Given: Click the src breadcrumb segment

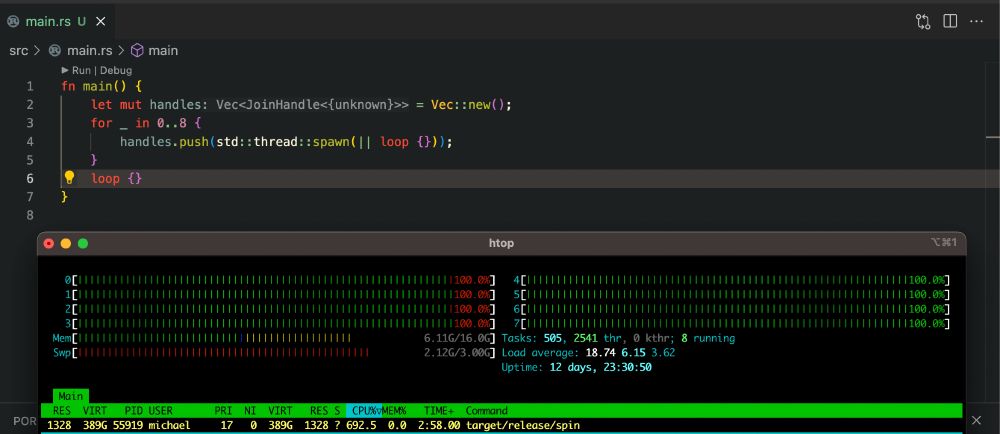Looking at the screenshot, I should point(18,50).
